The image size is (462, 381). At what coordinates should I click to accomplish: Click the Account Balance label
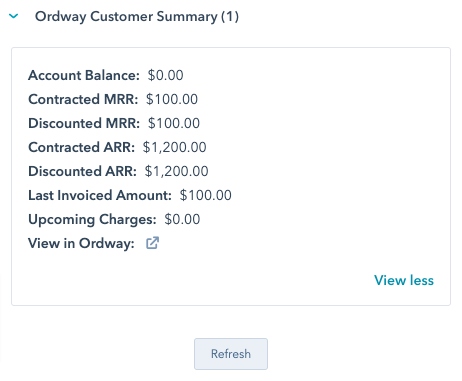click(84, 75)
